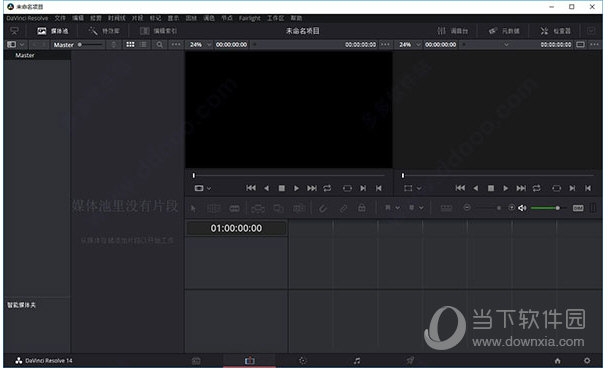Screen dimensions: 609x371
Task: Toggle the timeline linked selection chain icon
Action: pyautogui.click(x=322, y=209)
